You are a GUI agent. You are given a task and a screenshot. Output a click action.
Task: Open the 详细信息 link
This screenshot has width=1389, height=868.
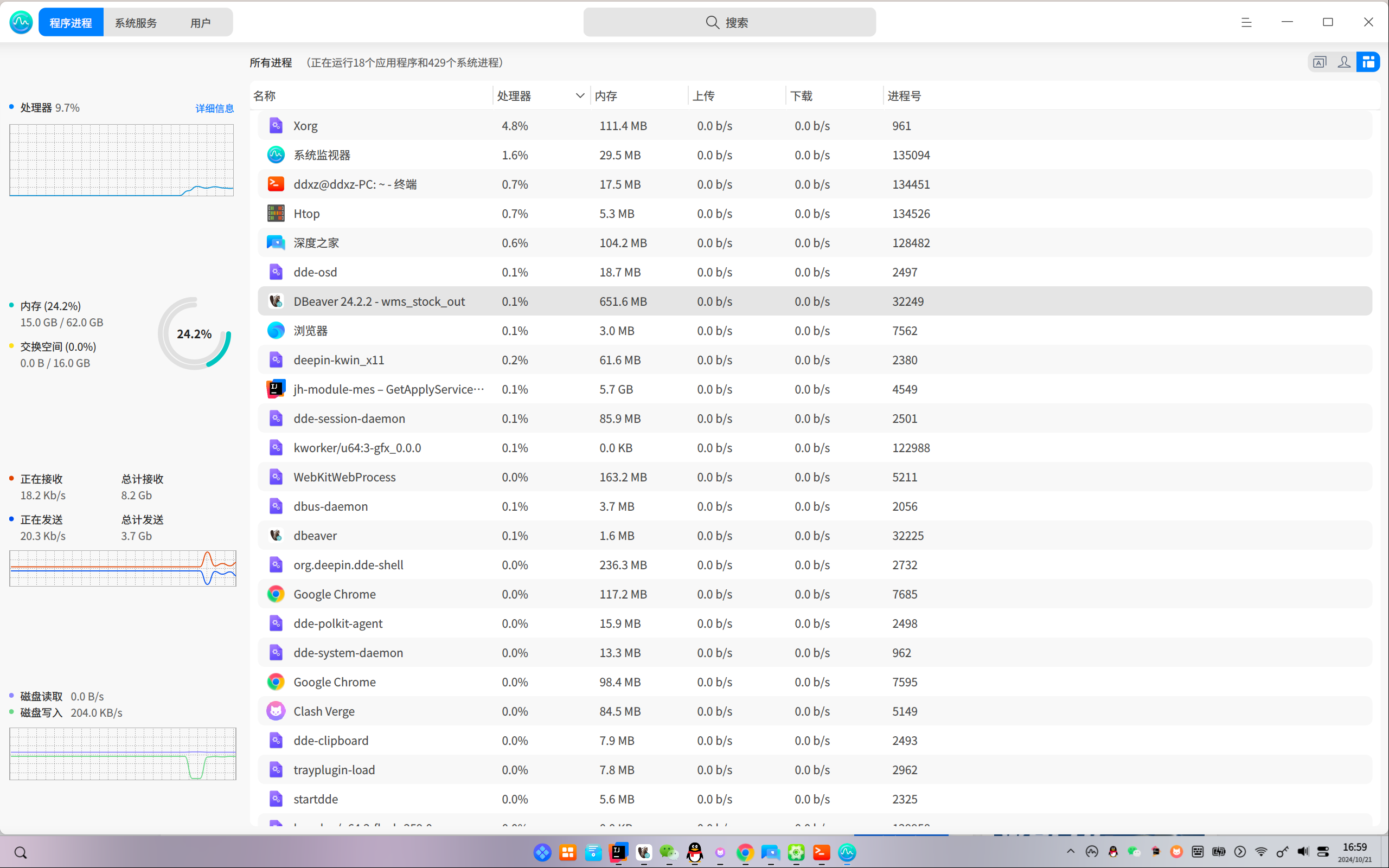pos(215,108)
